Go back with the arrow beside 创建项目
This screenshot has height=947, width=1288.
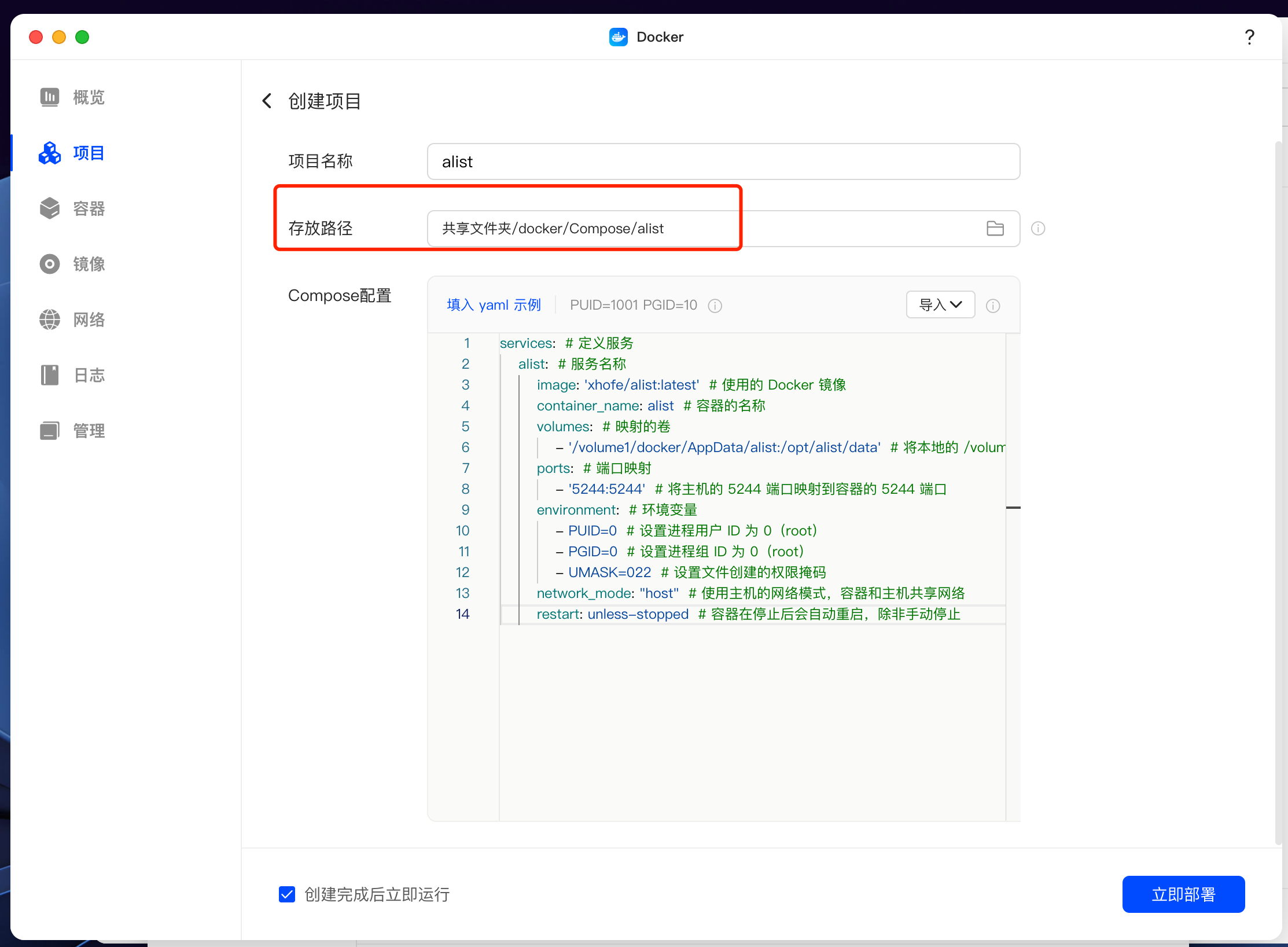pyautogui.click(x=267, y=101)
